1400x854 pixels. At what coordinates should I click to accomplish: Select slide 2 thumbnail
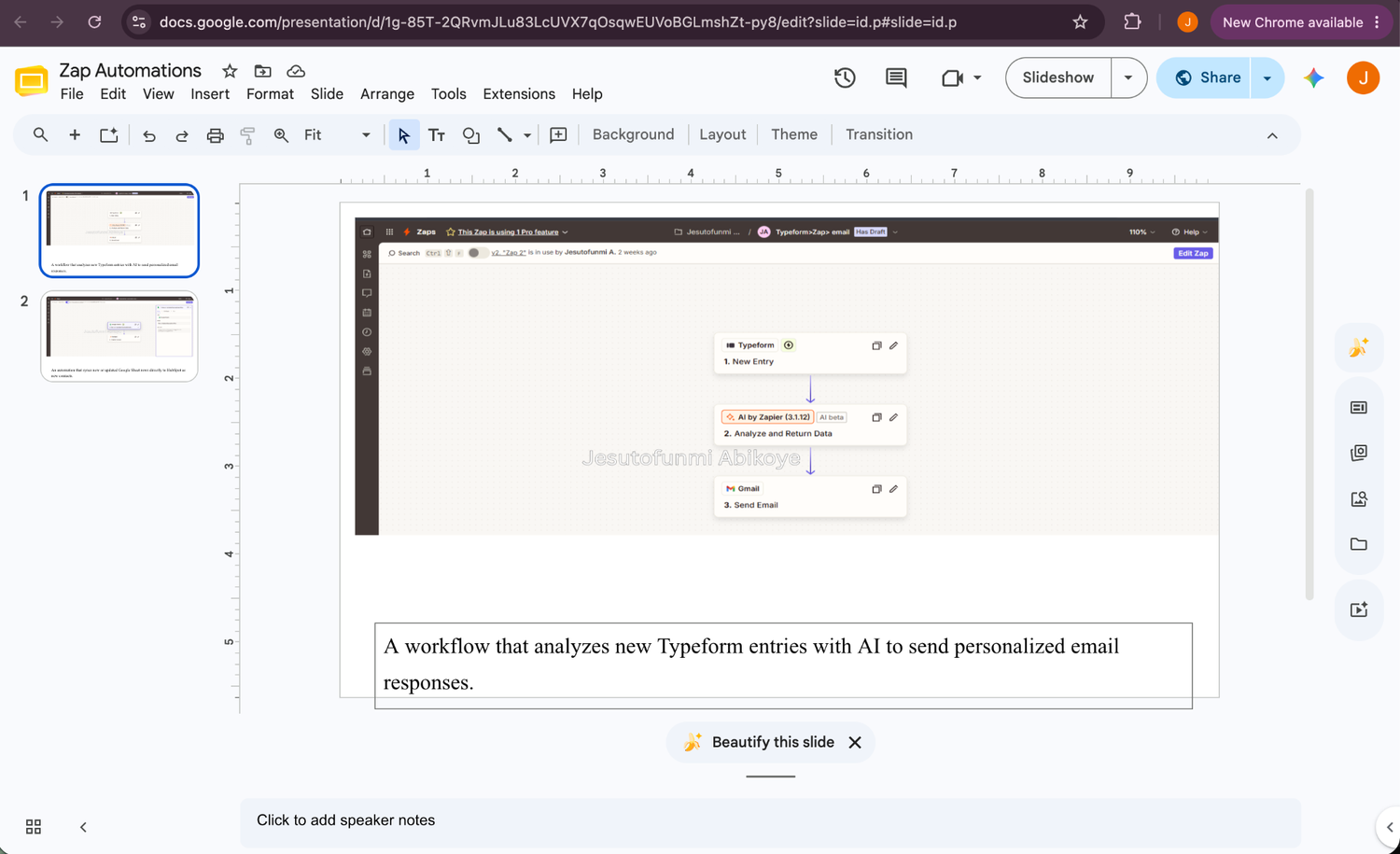[x=119, y=336]
